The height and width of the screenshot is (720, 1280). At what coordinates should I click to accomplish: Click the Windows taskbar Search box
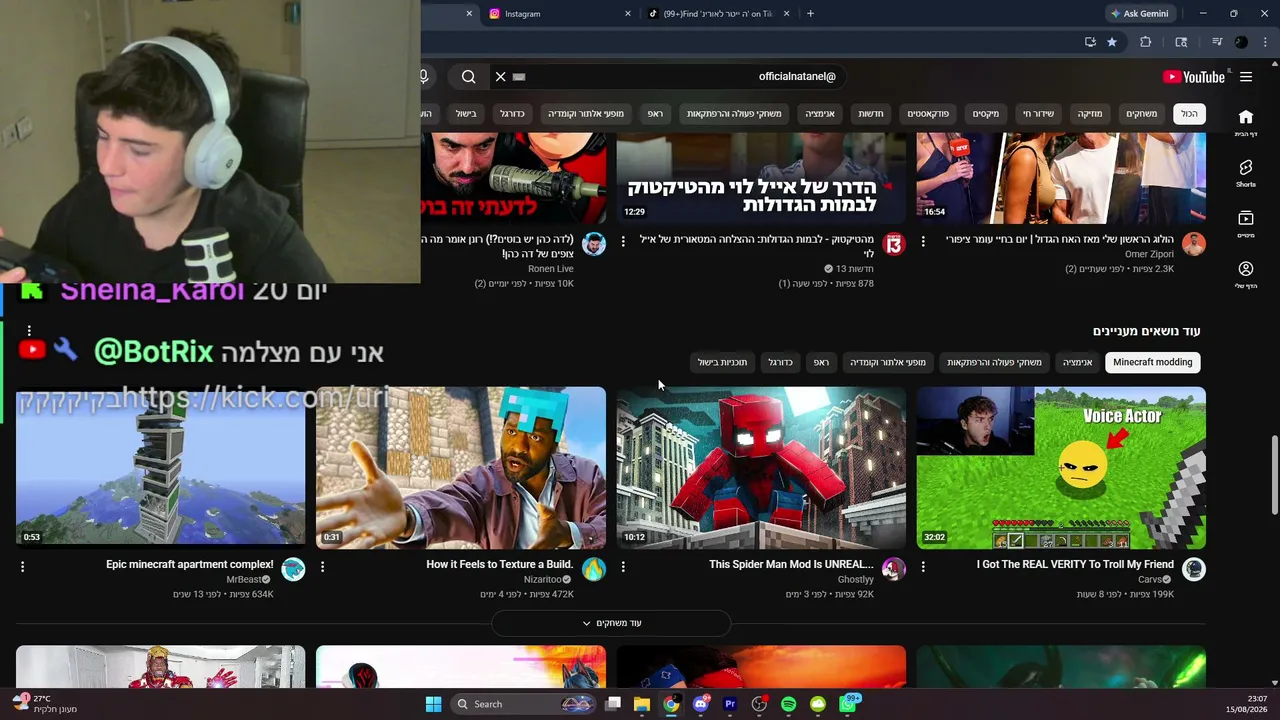[522, 704]
